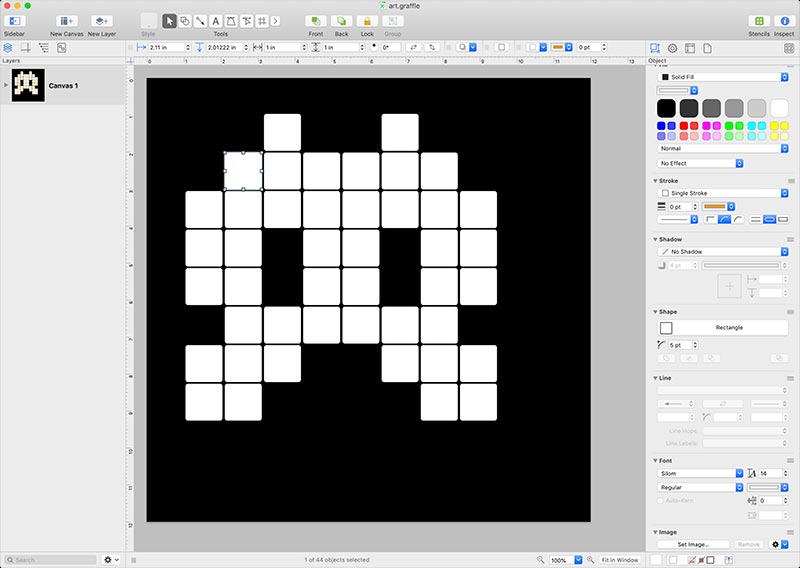Toggle the Solid Fill checkbox
The height and width of the screenshot is (568, 800).
coord(665,77)
